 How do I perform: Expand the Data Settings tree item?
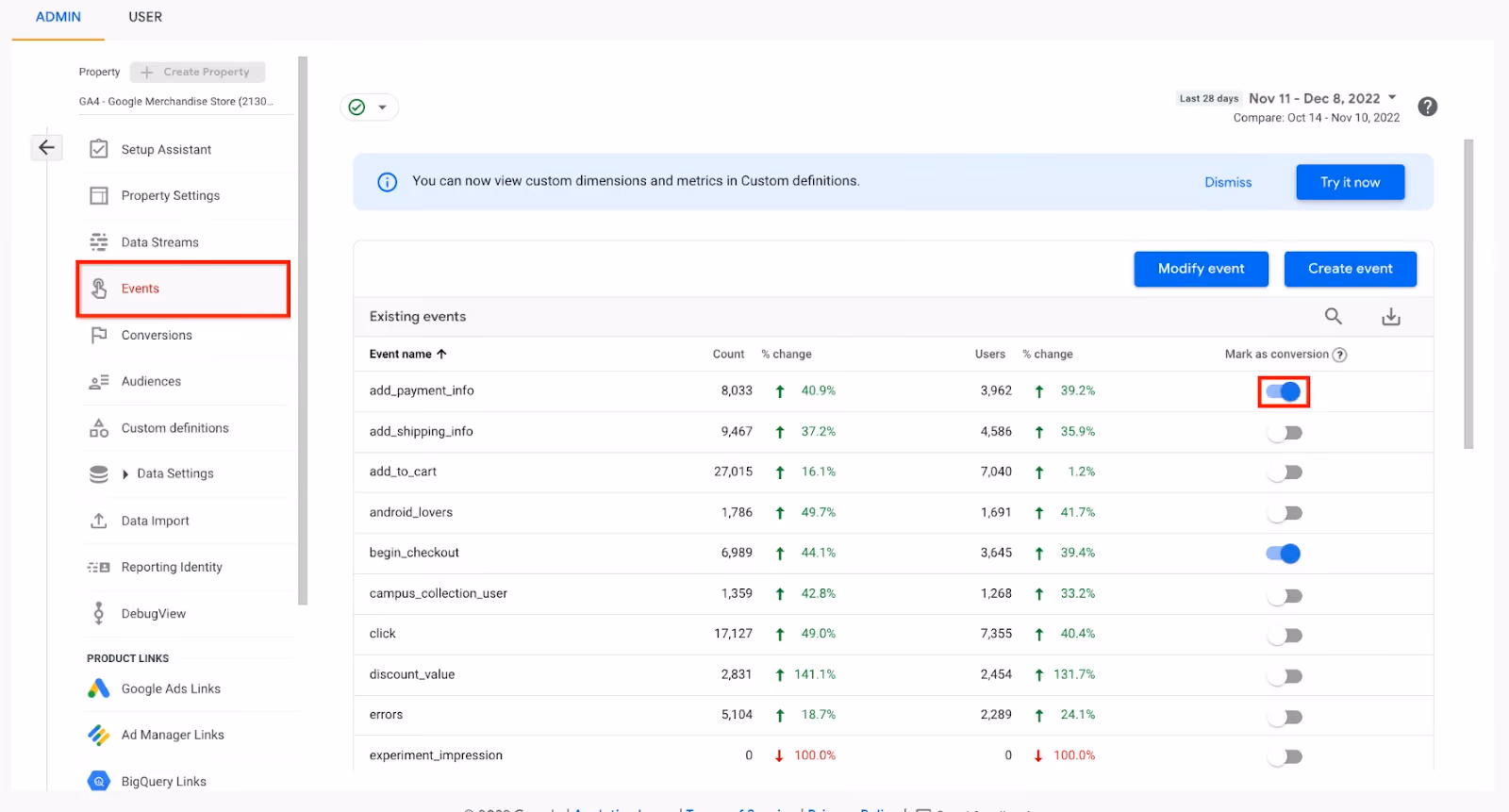pyautogui.click(x=125, y=474)
